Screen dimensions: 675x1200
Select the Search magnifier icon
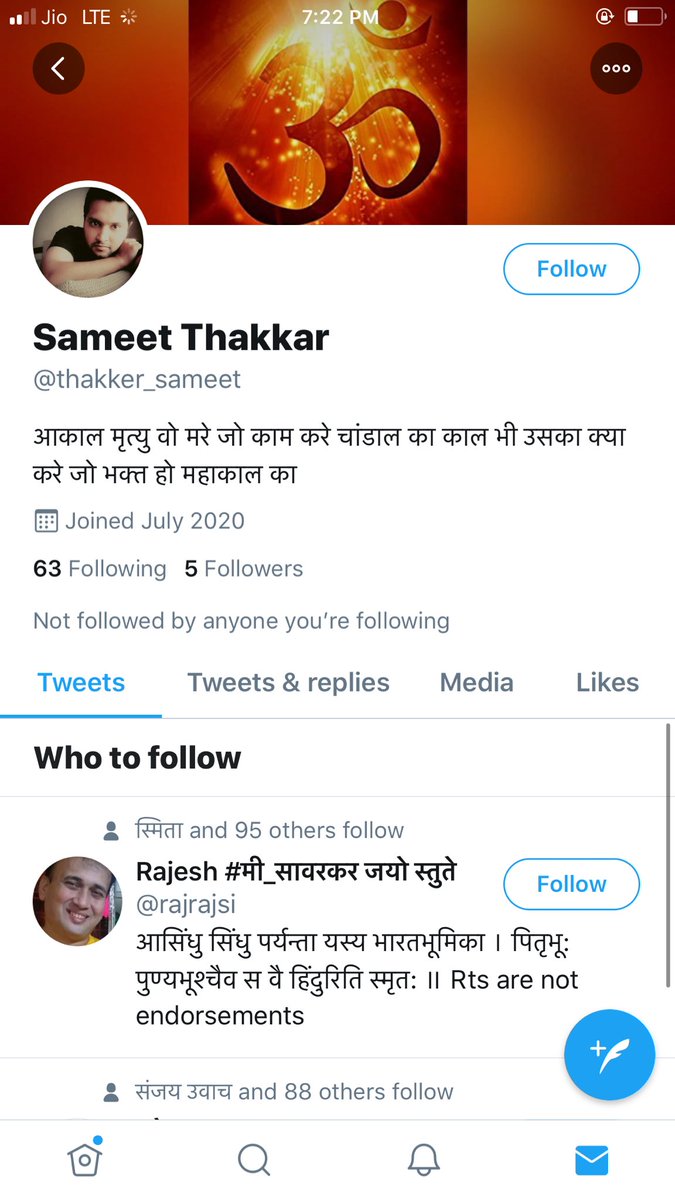tap(253, 1159)
